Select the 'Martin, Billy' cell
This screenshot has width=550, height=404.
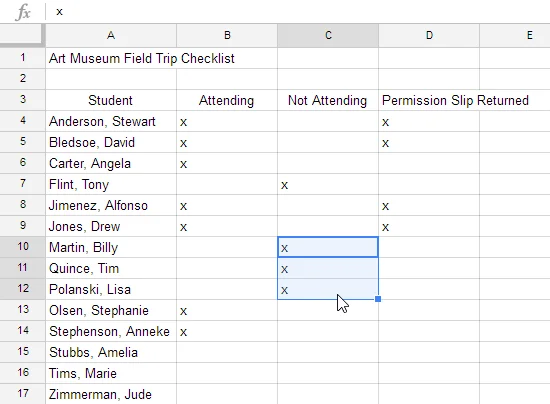111,248
